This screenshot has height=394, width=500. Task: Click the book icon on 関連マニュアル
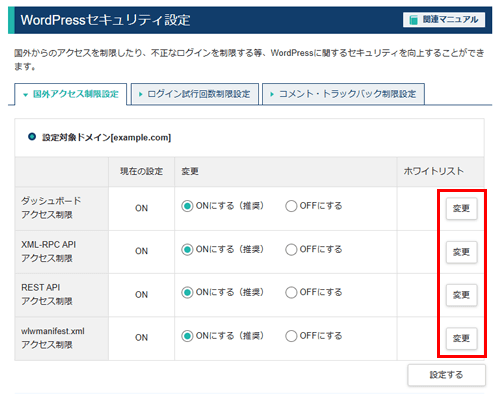pos(413,20)
